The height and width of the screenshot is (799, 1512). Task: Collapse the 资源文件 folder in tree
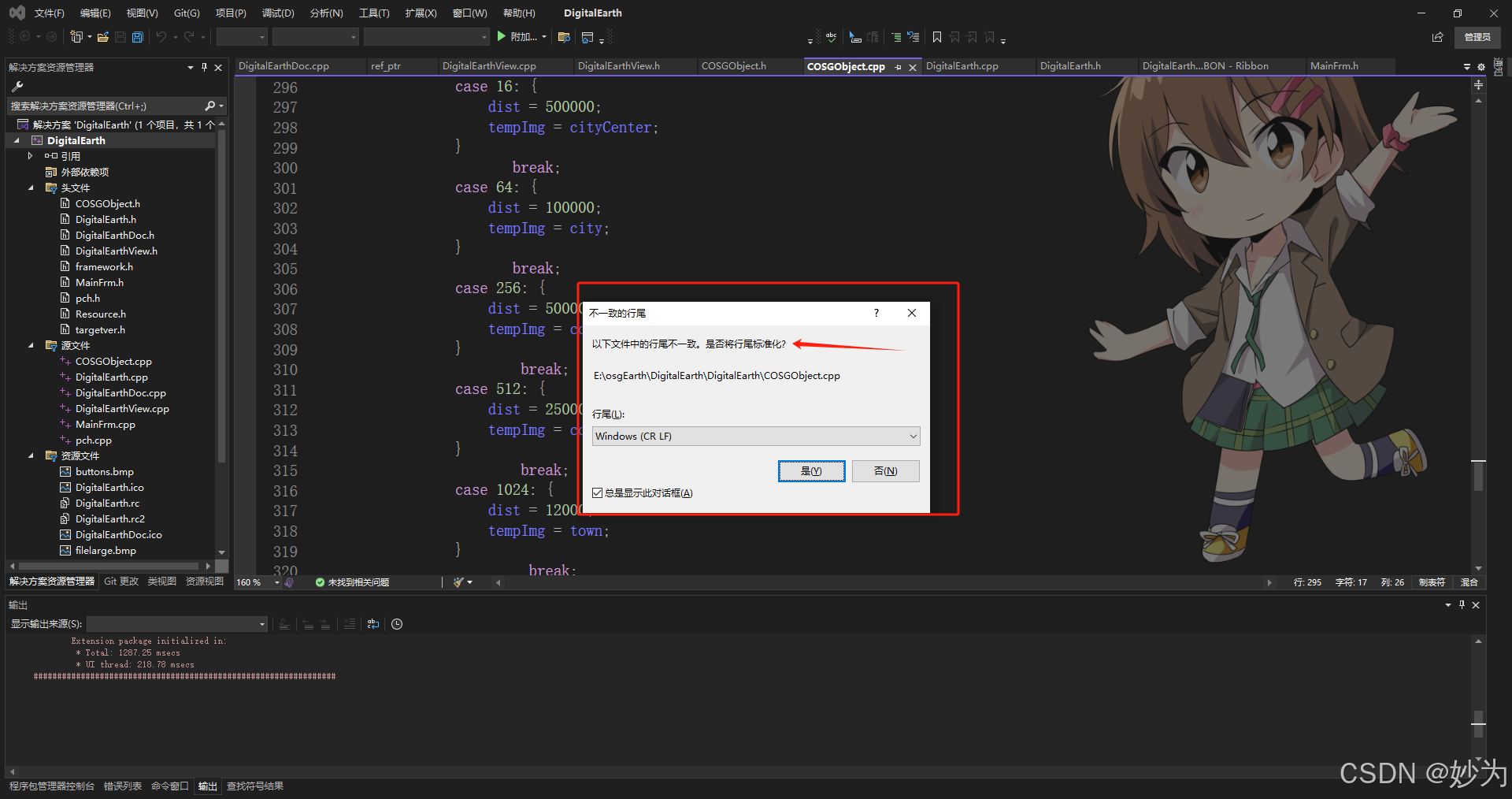(x=31, y=455)
